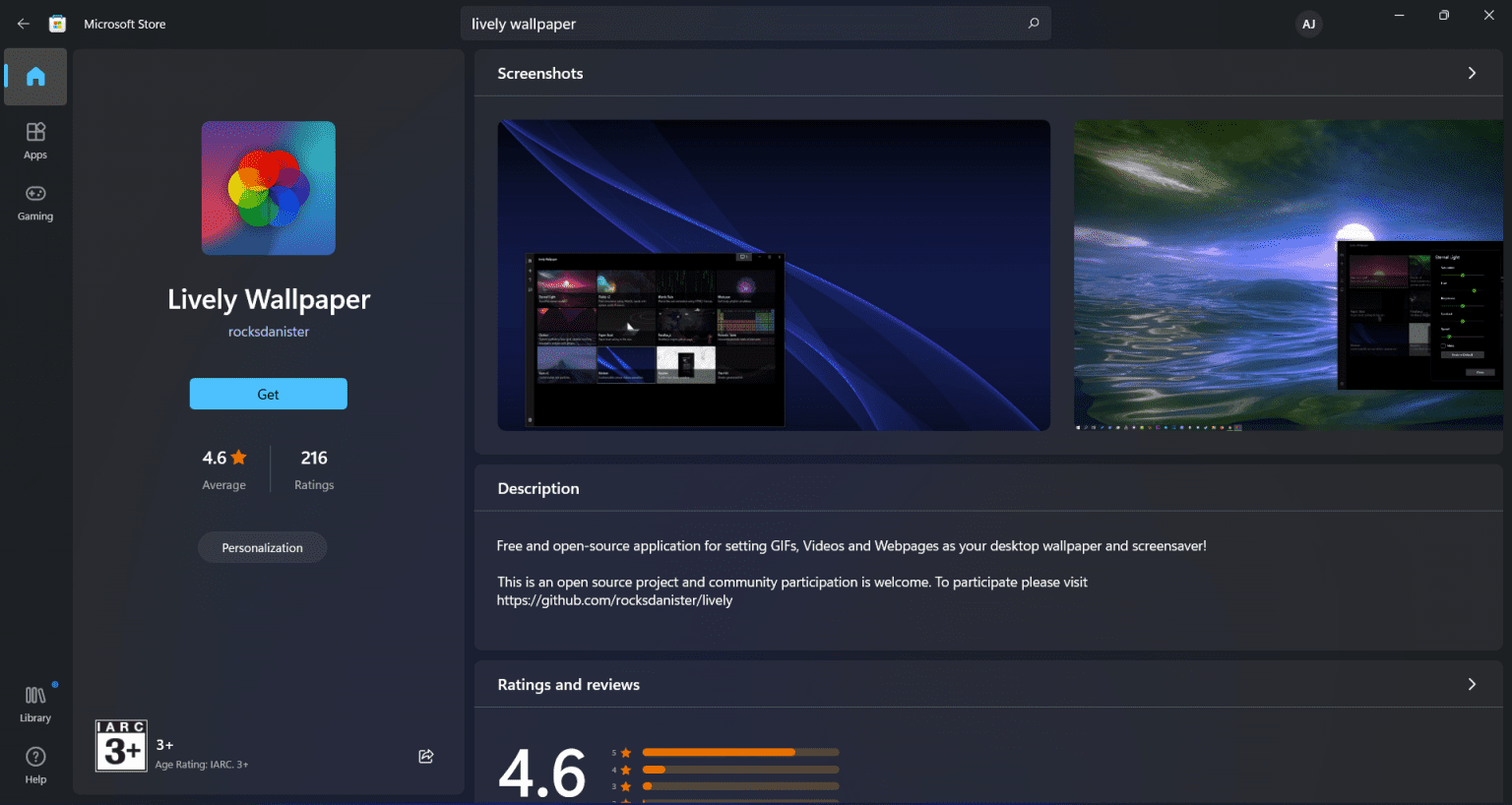Click the large 4.6 review score
This screenshot has height=805, width=1512.
542,773
